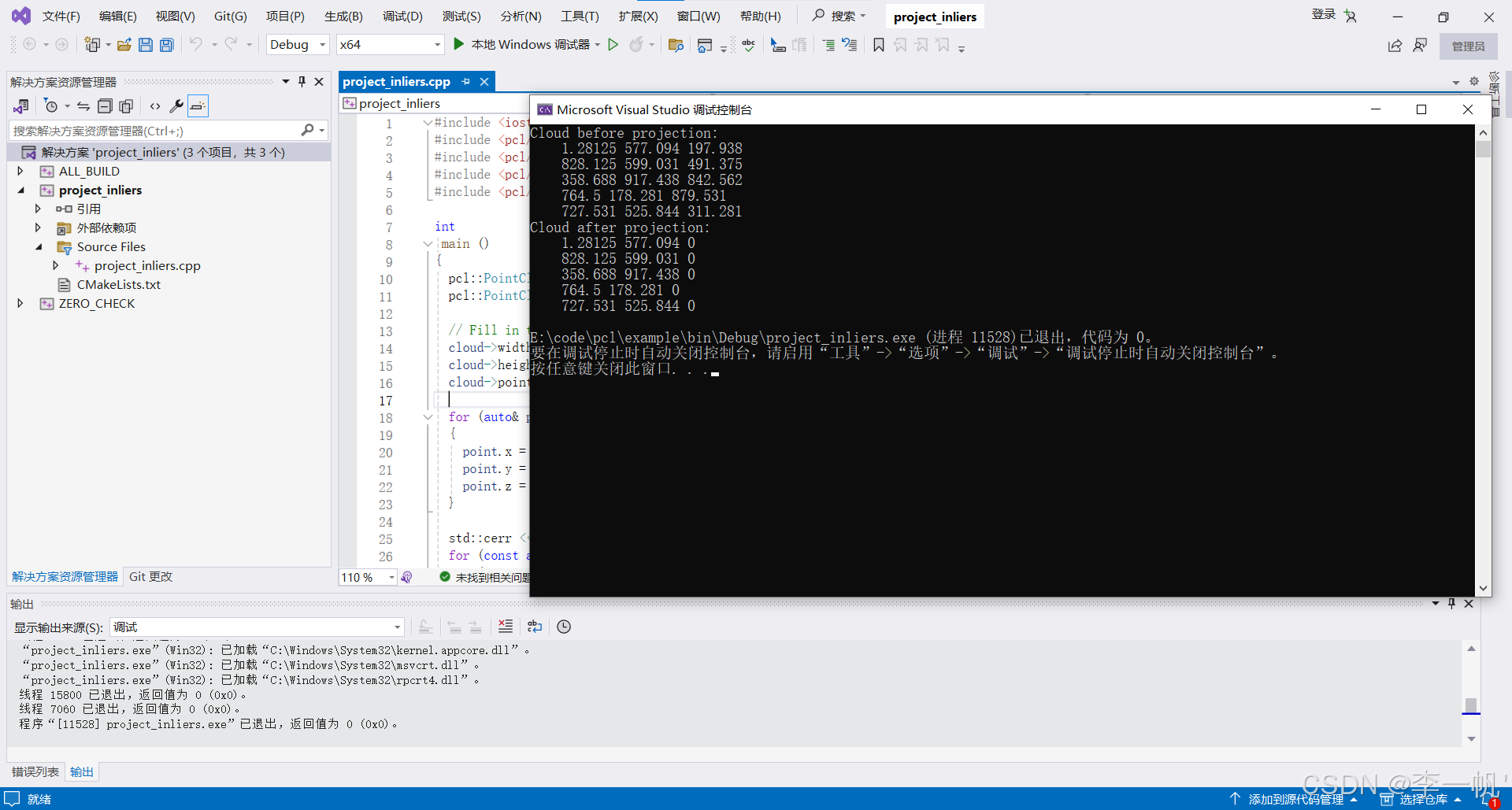Open the Git(G) menu
This screenshot has height=810, width=1512.
[231, 16]
